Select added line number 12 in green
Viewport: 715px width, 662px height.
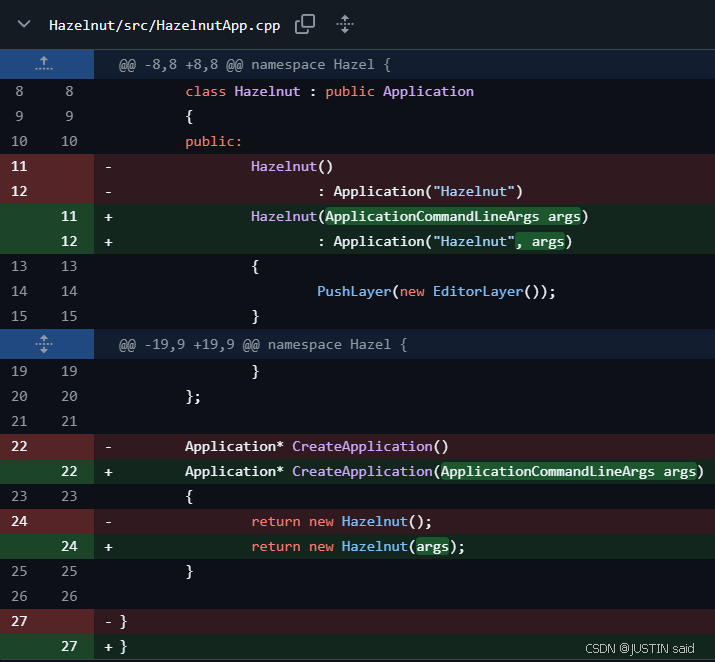(x=69, y=241)
